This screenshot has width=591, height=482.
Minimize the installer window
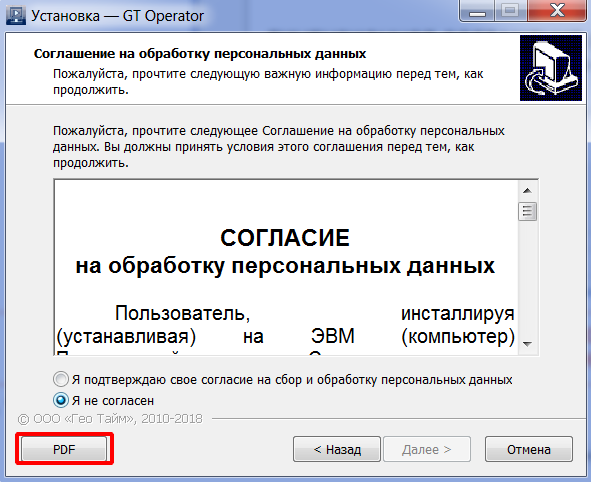pos(478,11)
